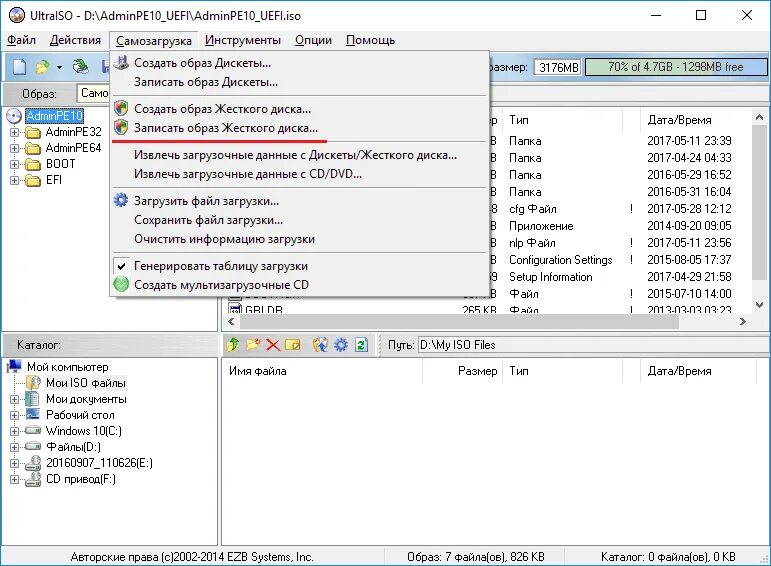Open the Инструменты menu
The height and width of the screenshot is (566, 771).
pyautogui.click(x=243, y=40)
